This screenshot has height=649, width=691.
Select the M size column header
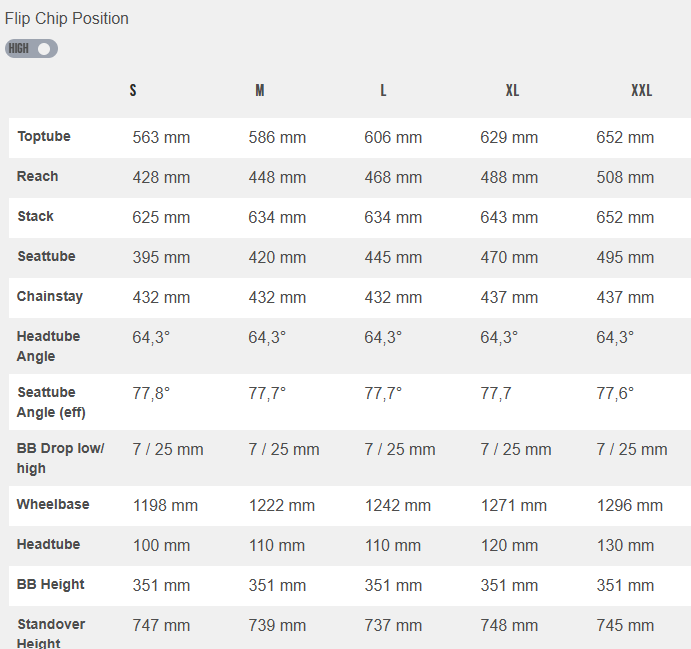coord(260,90)
